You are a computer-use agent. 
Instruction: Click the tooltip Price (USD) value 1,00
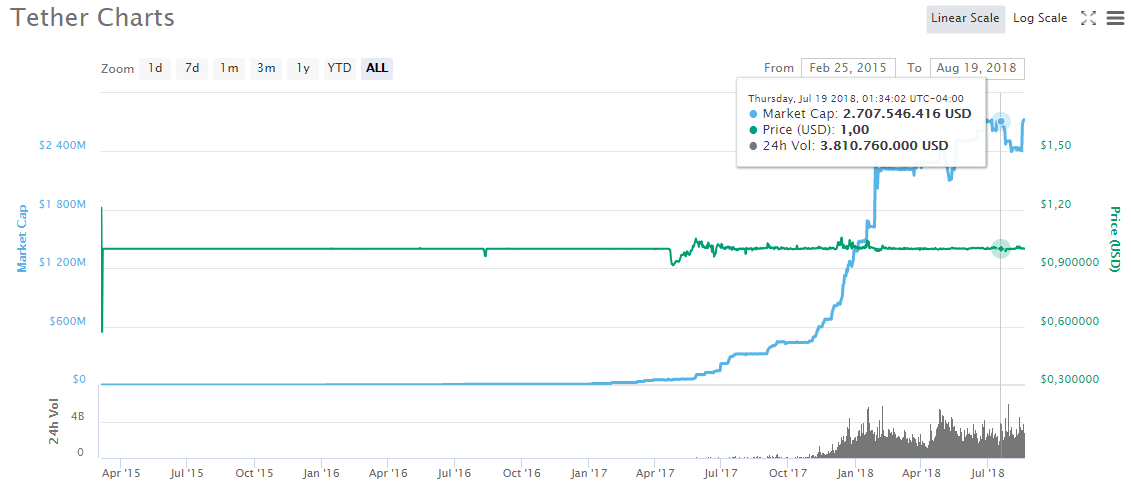click(x=855, y=130)
